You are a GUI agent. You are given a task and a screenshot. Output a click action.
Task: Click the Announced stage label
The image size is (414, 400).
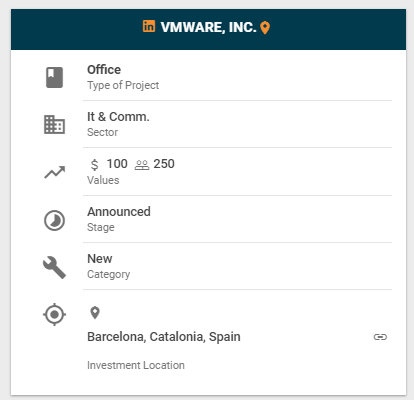tap(119, 212)
